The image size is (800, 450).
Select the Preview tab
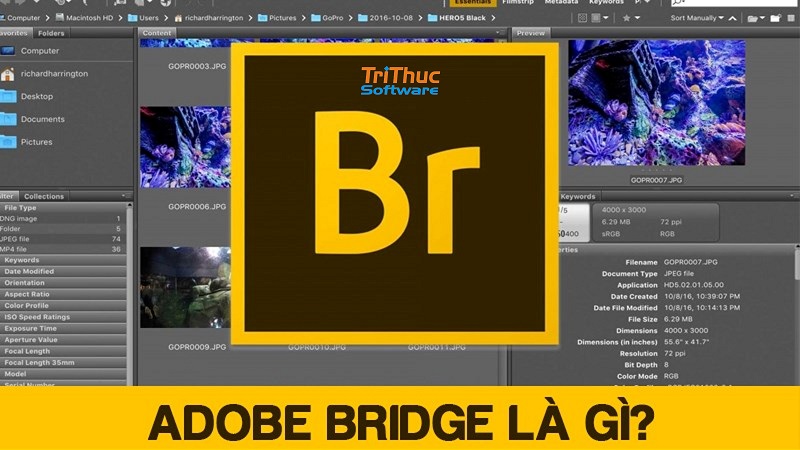531,33
